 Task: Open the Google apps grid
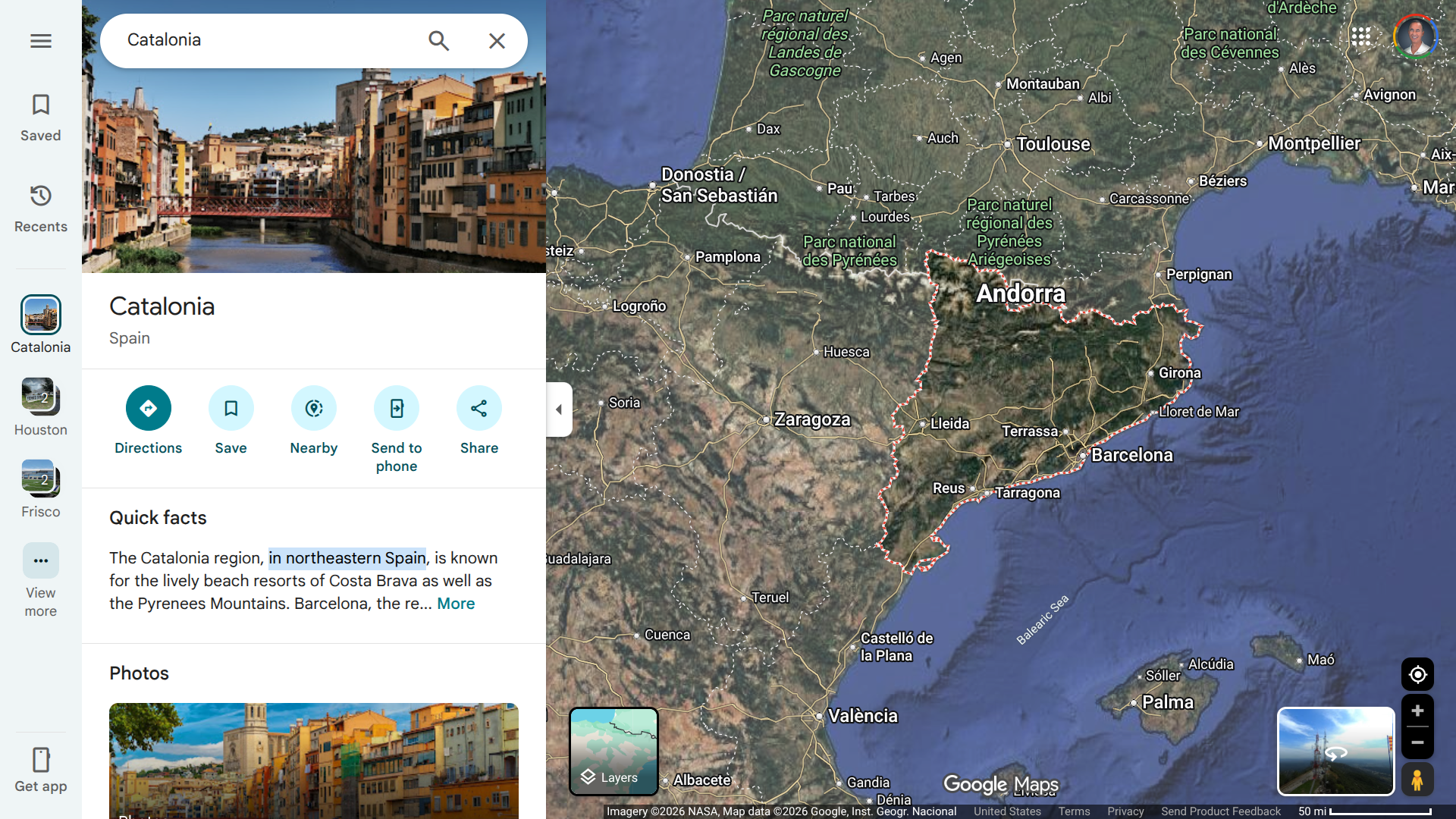pos(1360,36)
